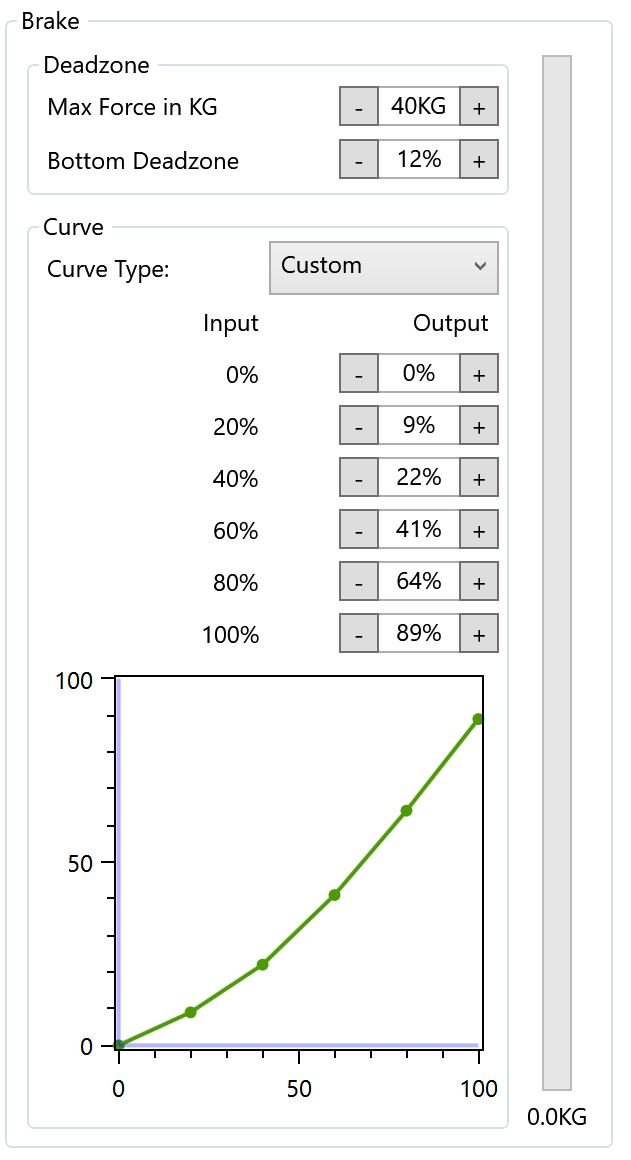Image resolution: width=631 pixels, height=1160 pixels.
Task: Decrease output for 40% input
Action: (359, 478)
